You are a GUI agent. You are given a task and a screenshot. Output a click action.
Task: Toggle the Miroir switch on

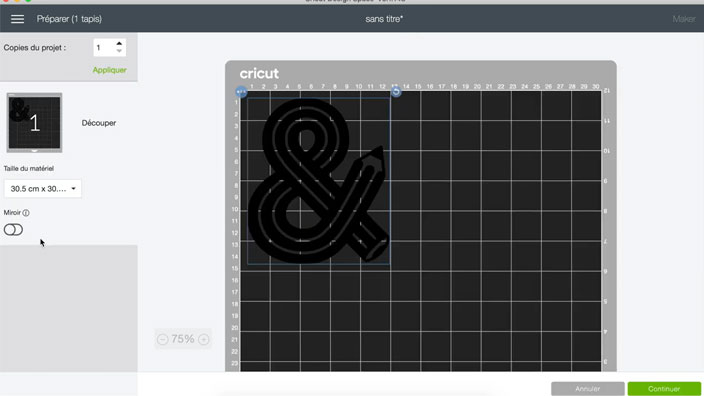13,230
